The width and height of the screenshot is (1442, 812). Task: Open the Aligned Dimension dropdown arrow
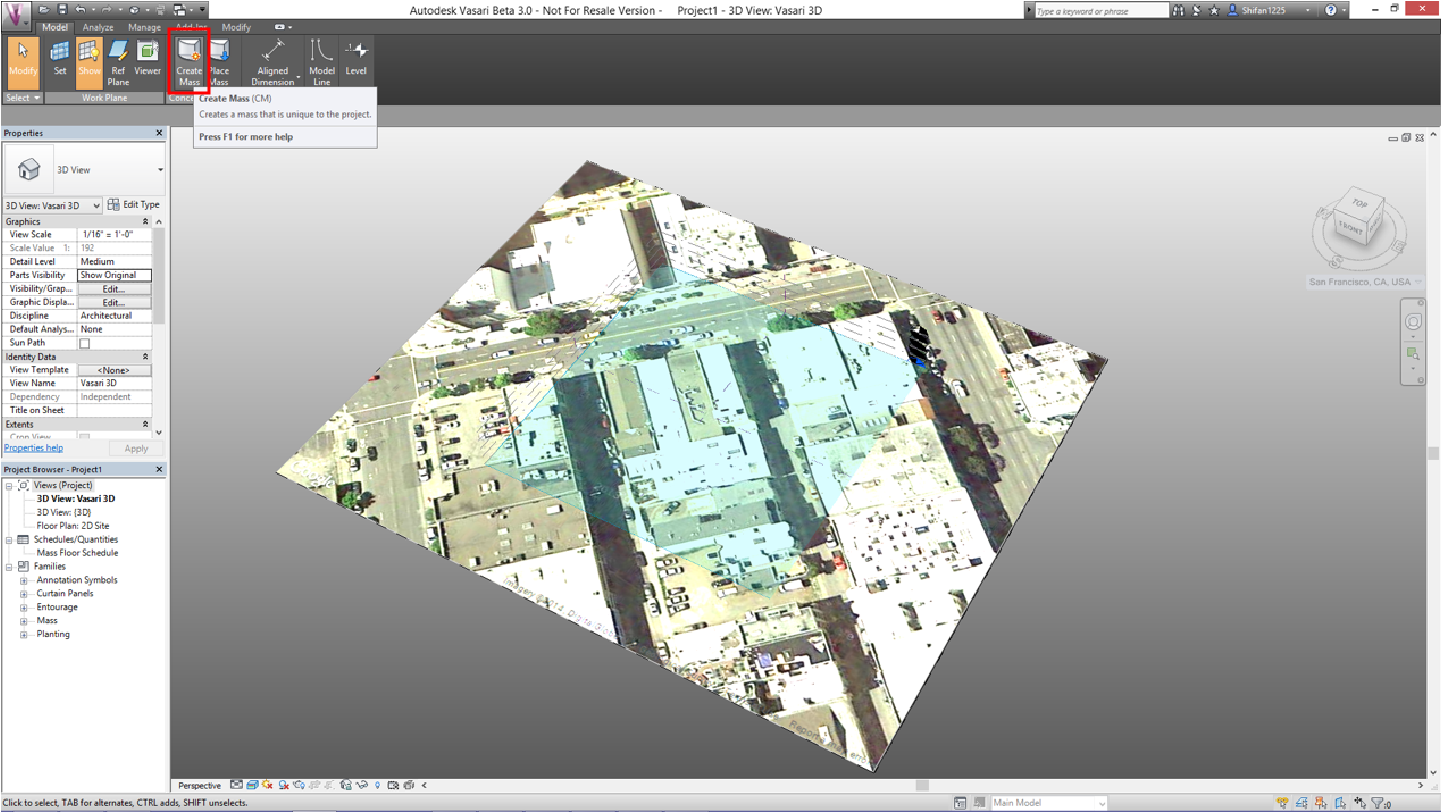coord(298,77)
